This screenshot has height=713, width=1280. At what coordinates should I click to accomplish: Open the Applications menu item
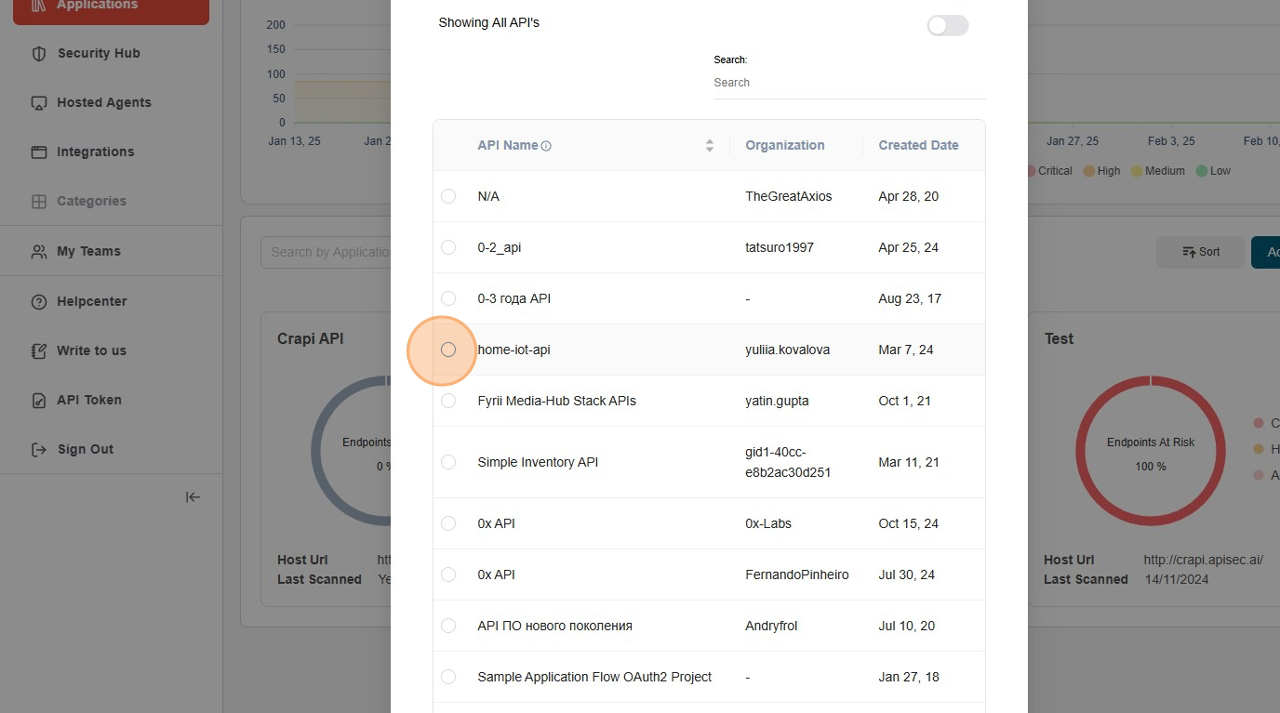click(x=110, y=8)
